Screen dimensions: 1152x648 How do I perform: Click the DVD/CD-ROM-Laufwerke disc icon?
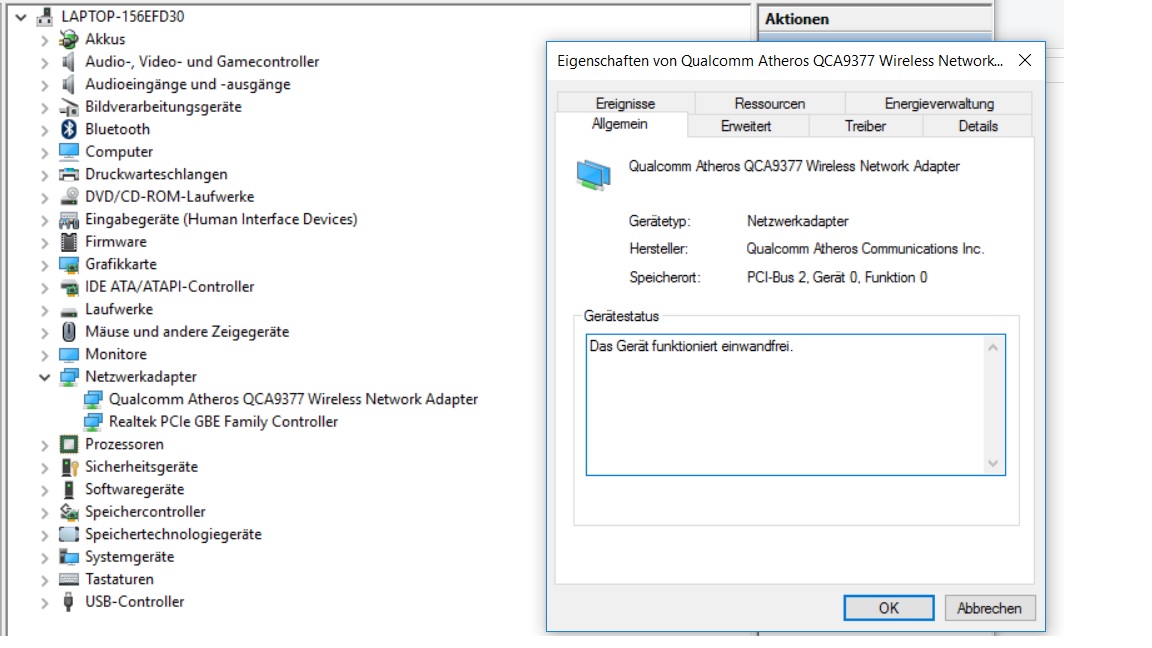point(68,197)
